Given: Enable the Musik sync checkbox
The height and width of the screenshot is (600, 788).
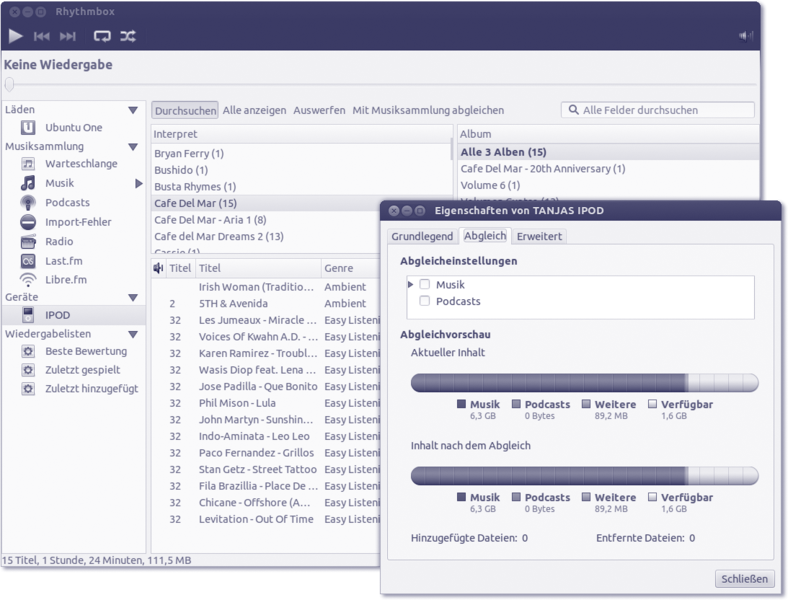Looking at the screenshot, I should point(425,285).
